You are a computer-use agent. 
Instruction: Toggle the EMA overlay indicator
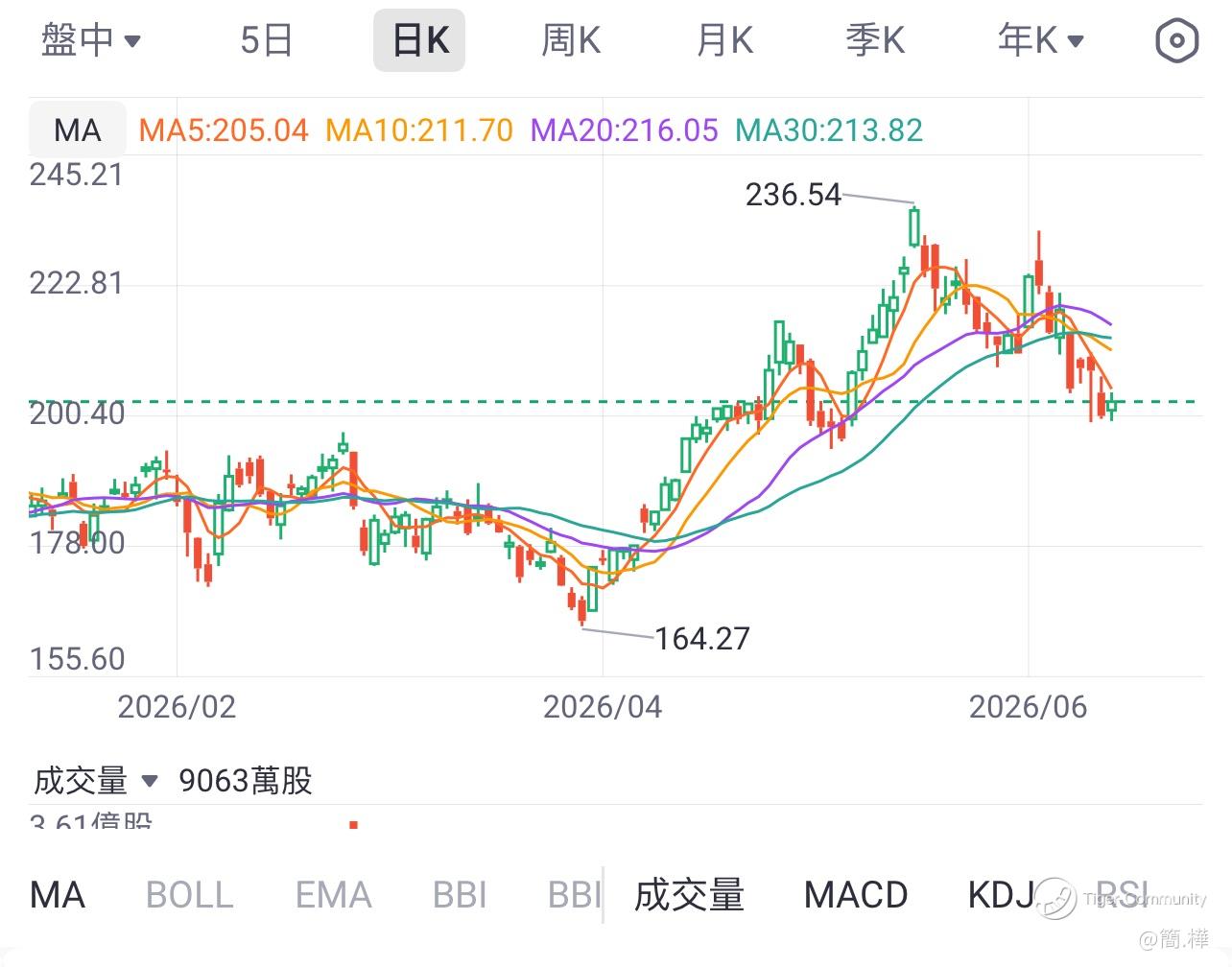(x=333, y=895)
